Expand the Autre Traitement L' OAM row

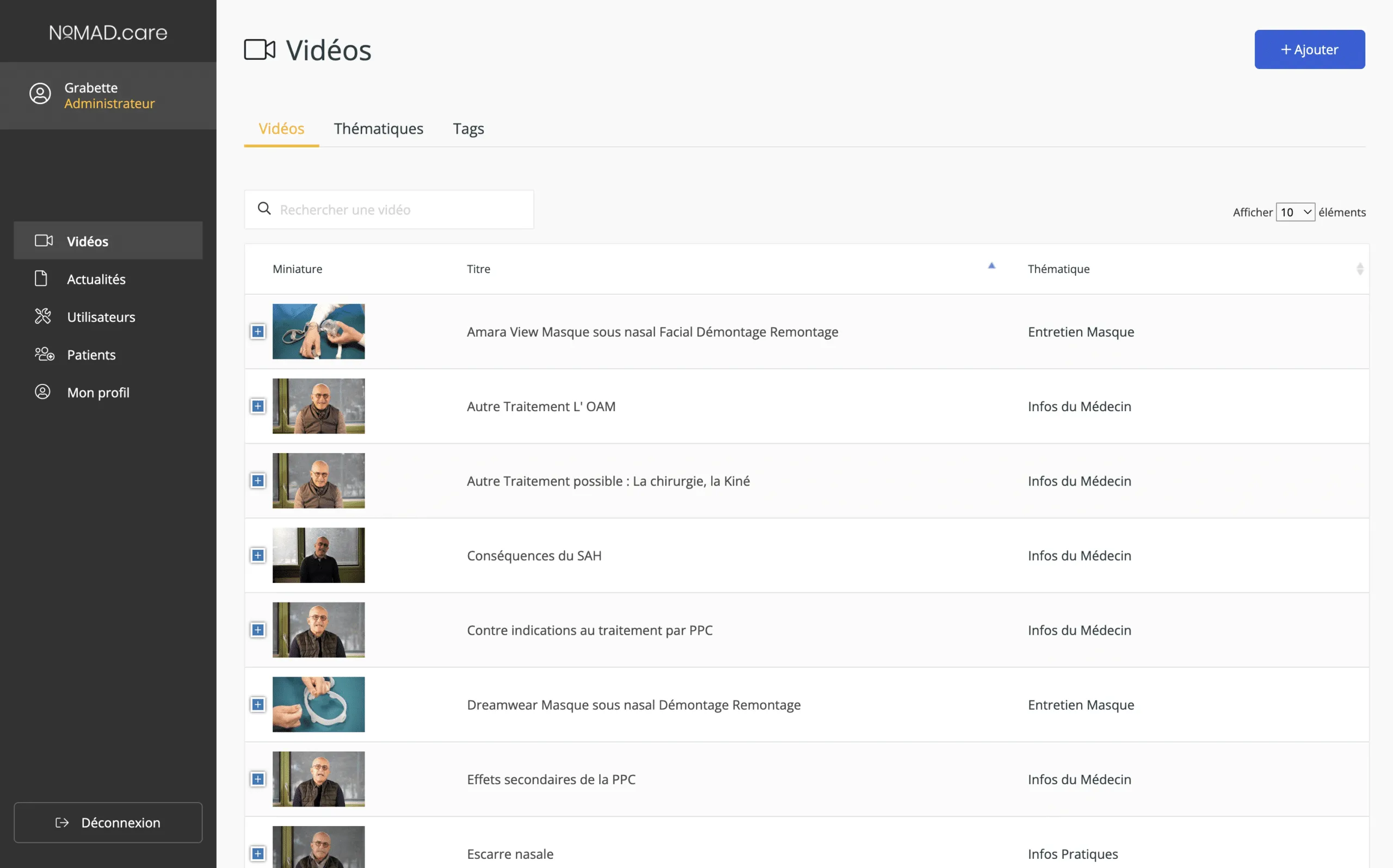[258, 406]
